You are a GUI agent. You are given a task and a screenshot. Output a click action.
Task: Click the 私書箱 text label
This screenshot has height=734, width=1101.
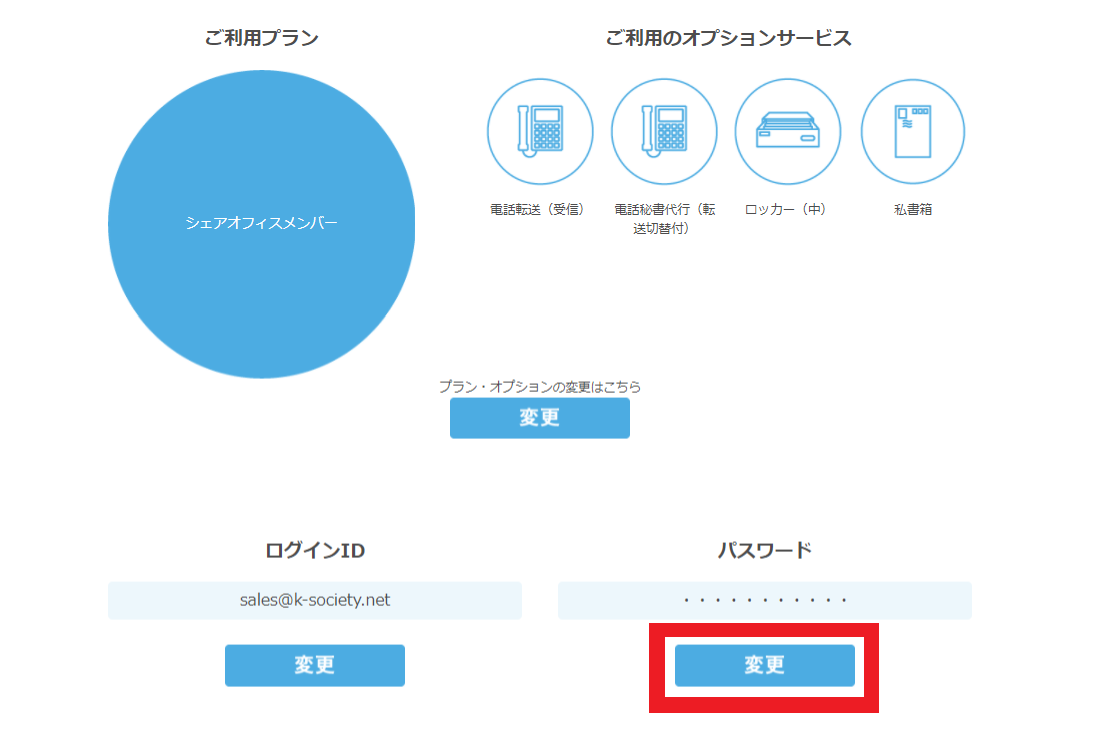[x=912, y=210]
